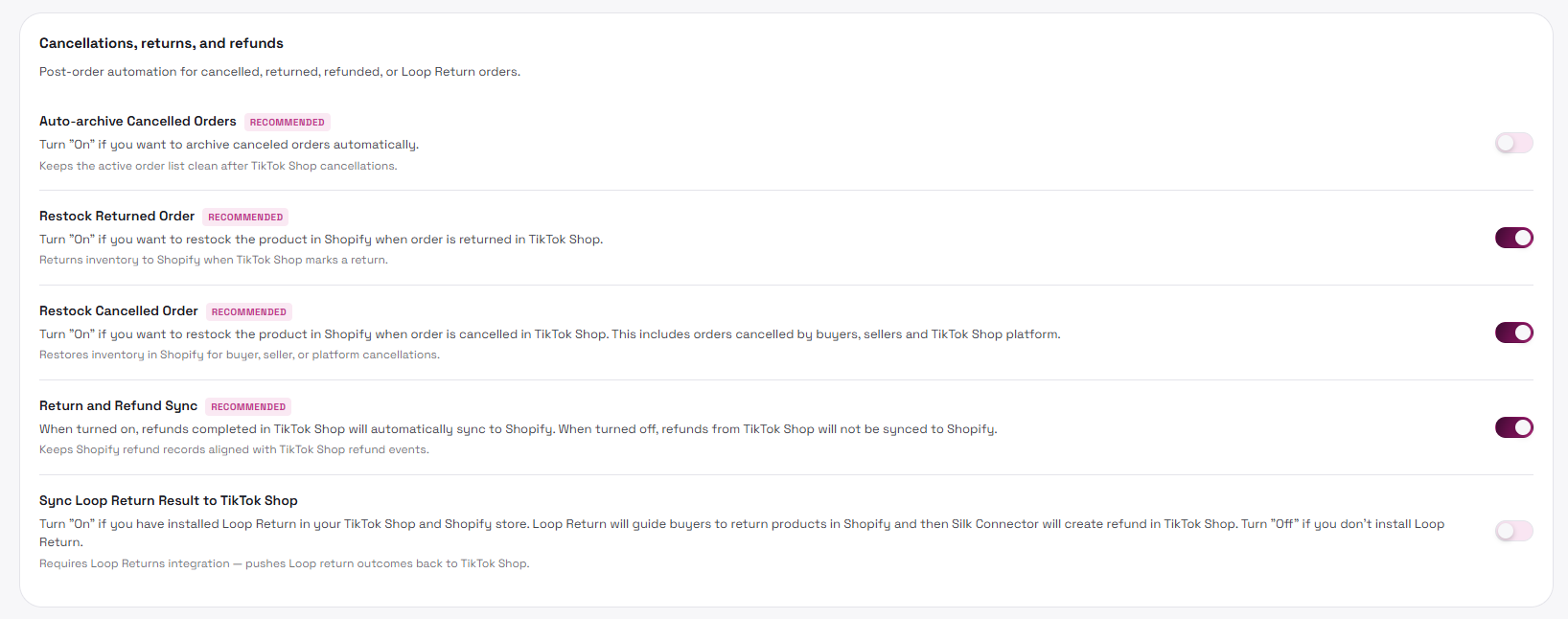Image resolution: width=1568 pixels, height=619 pixels.
Task: Click 'Post-order automation for cancelled' description text
Action: point(280,72)
